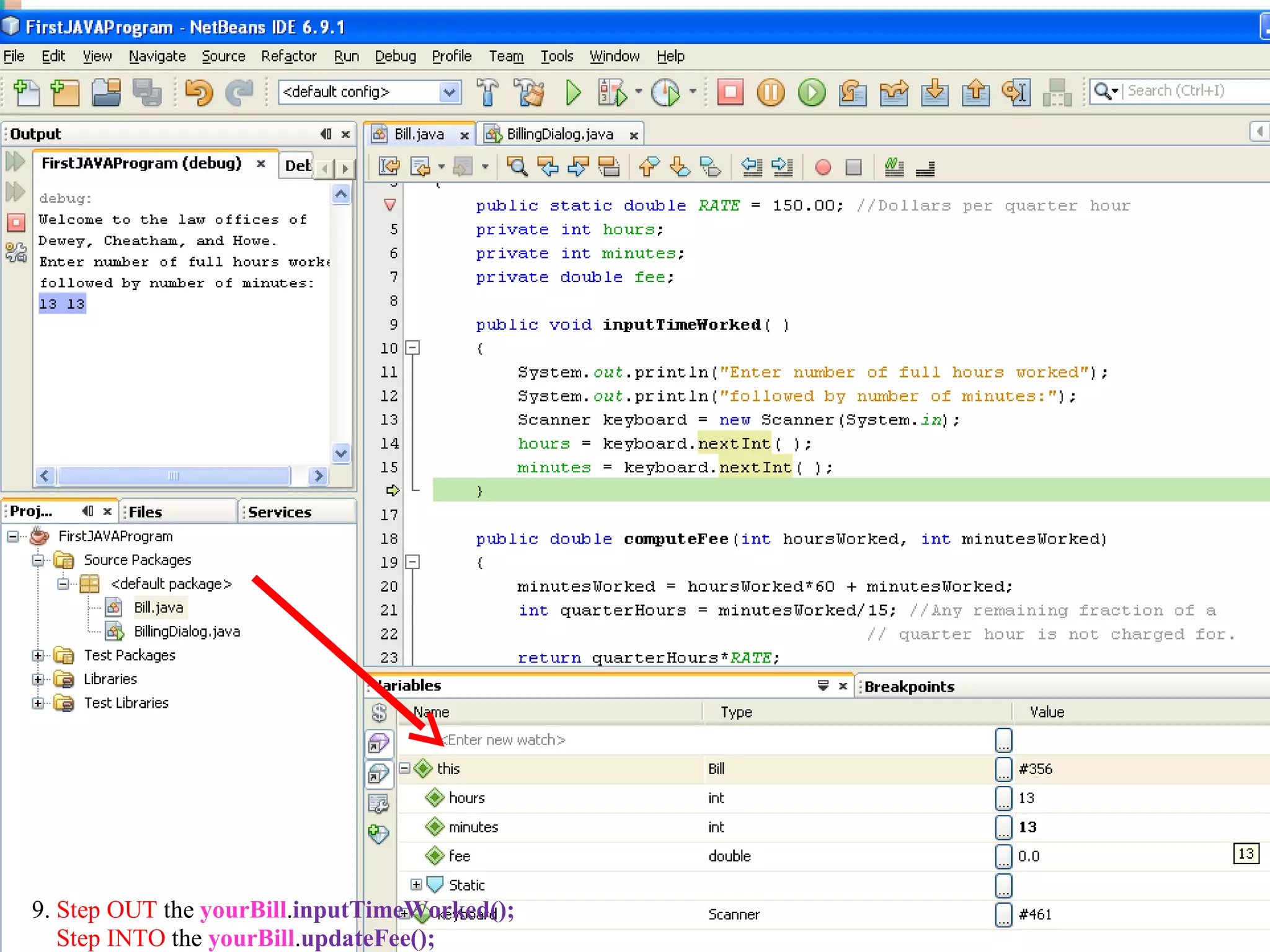The width and height of the screenshot is (1270, 952).
Task: Toggle breakpoint marker at RATE declaration line
Action: 390,205
